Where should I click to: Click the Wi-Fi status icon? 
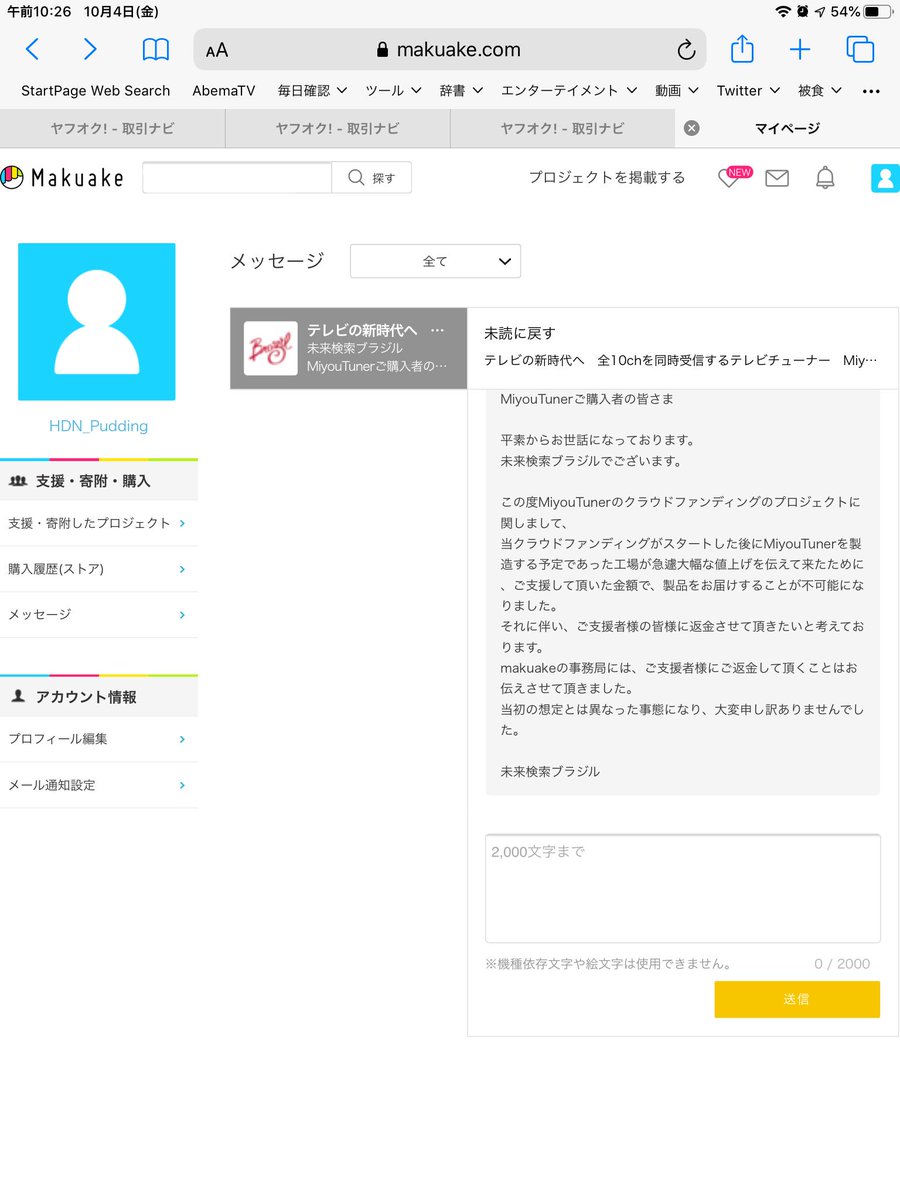(x=783, y=11)
